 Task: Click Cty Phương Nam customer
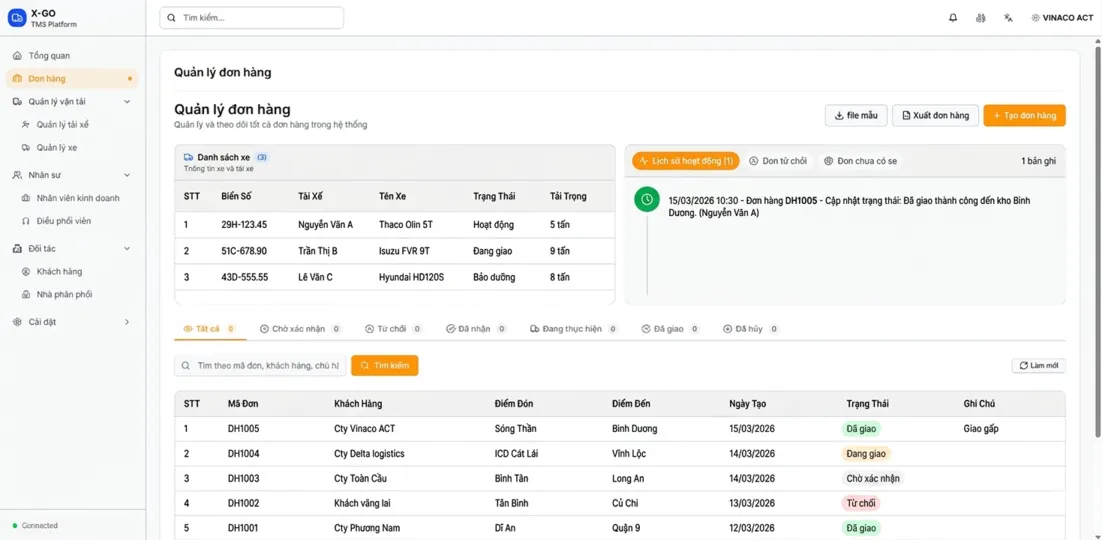tap(368, 527)
